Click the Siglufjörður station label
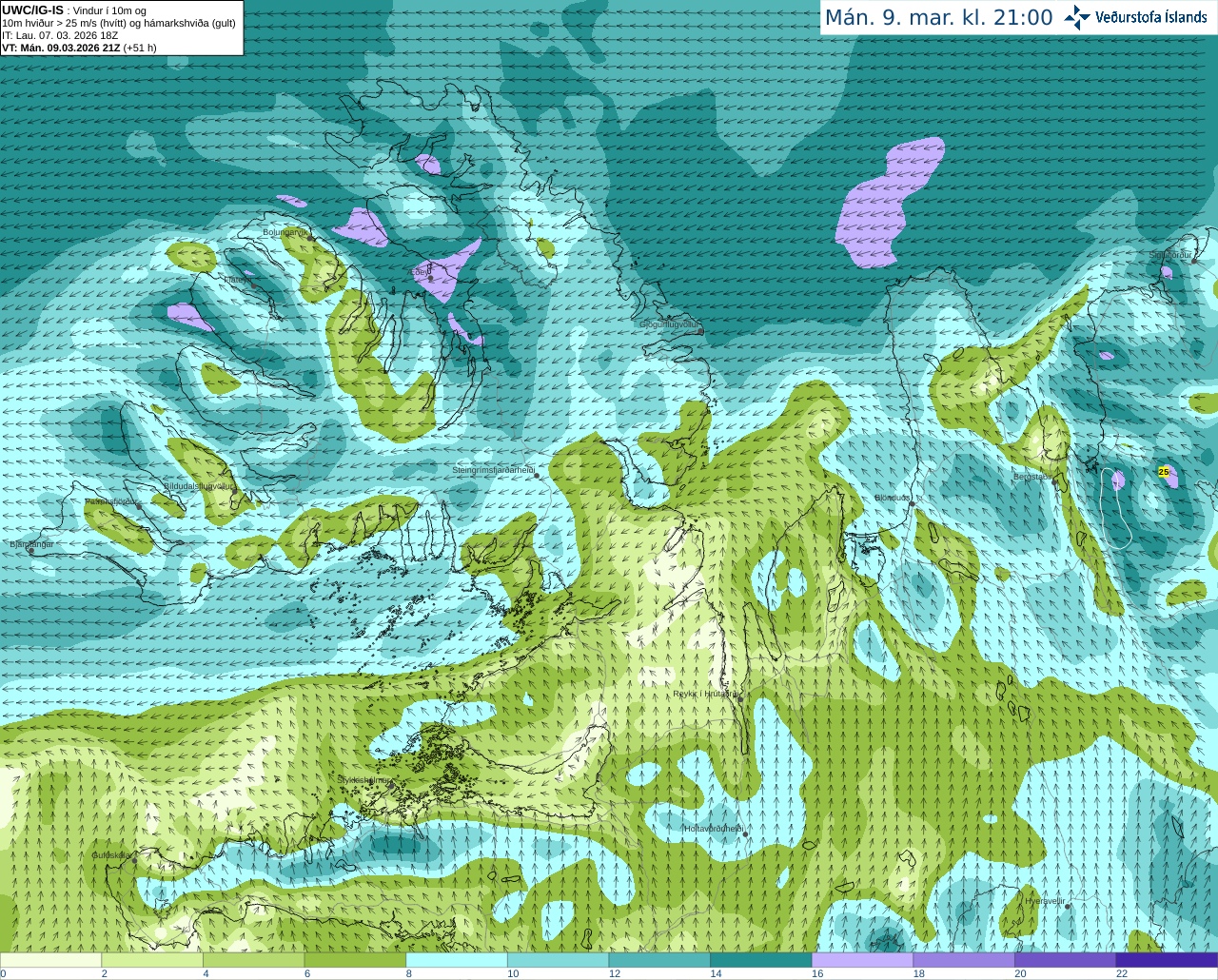1218x980 pixels. pyautogui.click(x=1170, y=255)
